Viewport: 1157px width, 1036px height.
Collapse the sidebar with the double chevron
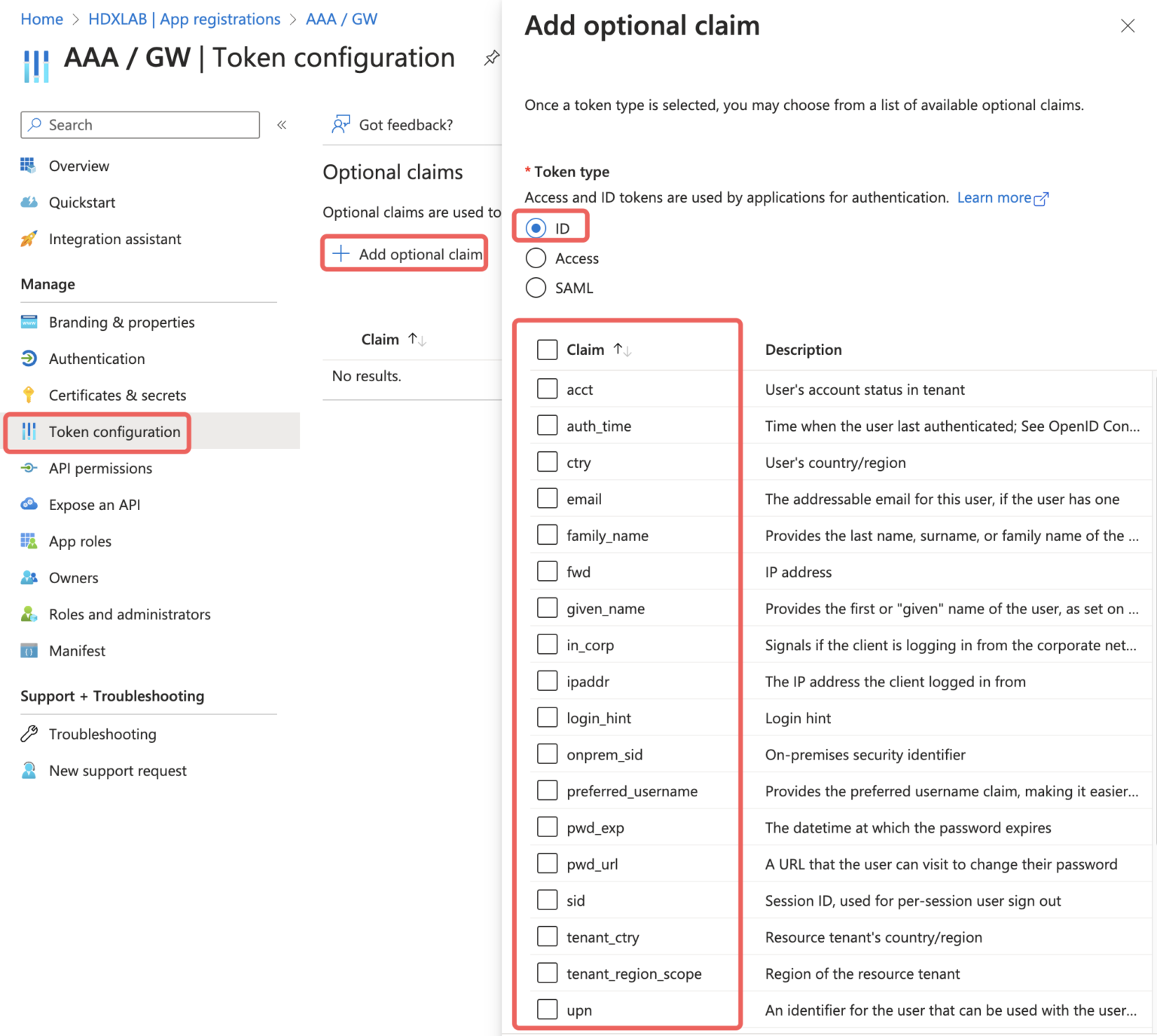[282, 124]
